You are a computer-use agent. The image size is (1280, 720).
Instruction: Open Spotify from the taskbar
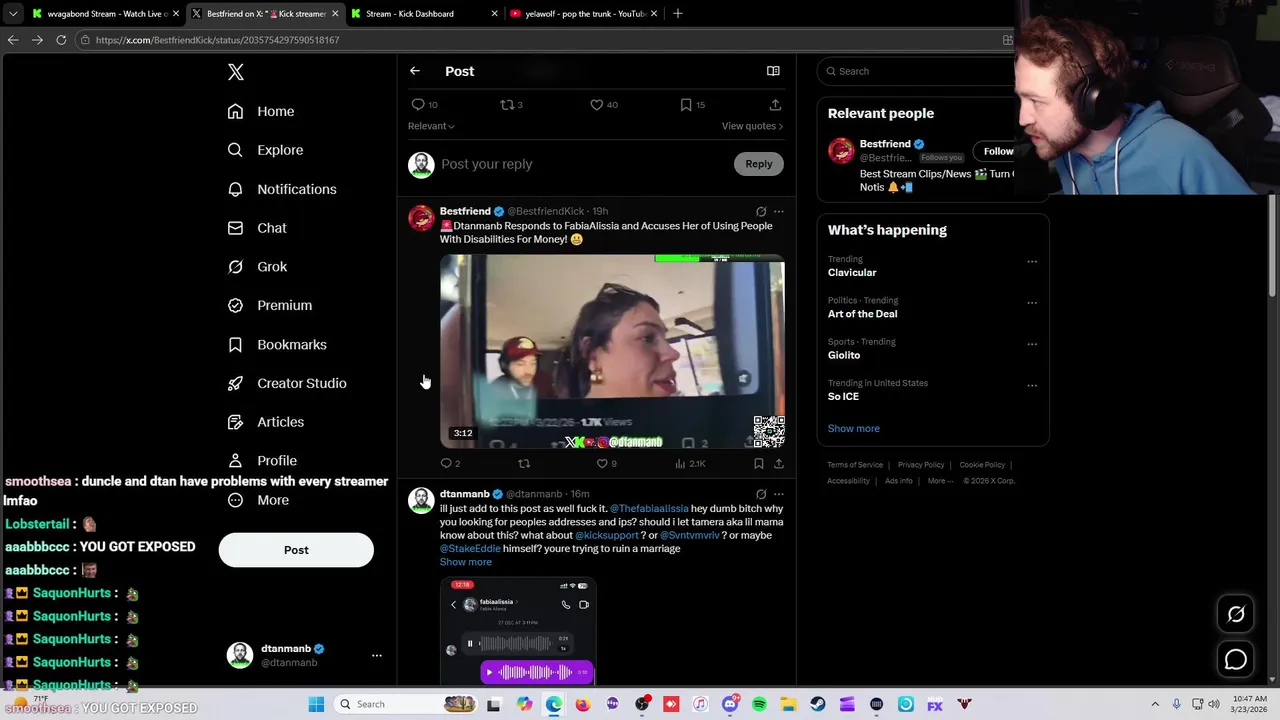(759, 704)
